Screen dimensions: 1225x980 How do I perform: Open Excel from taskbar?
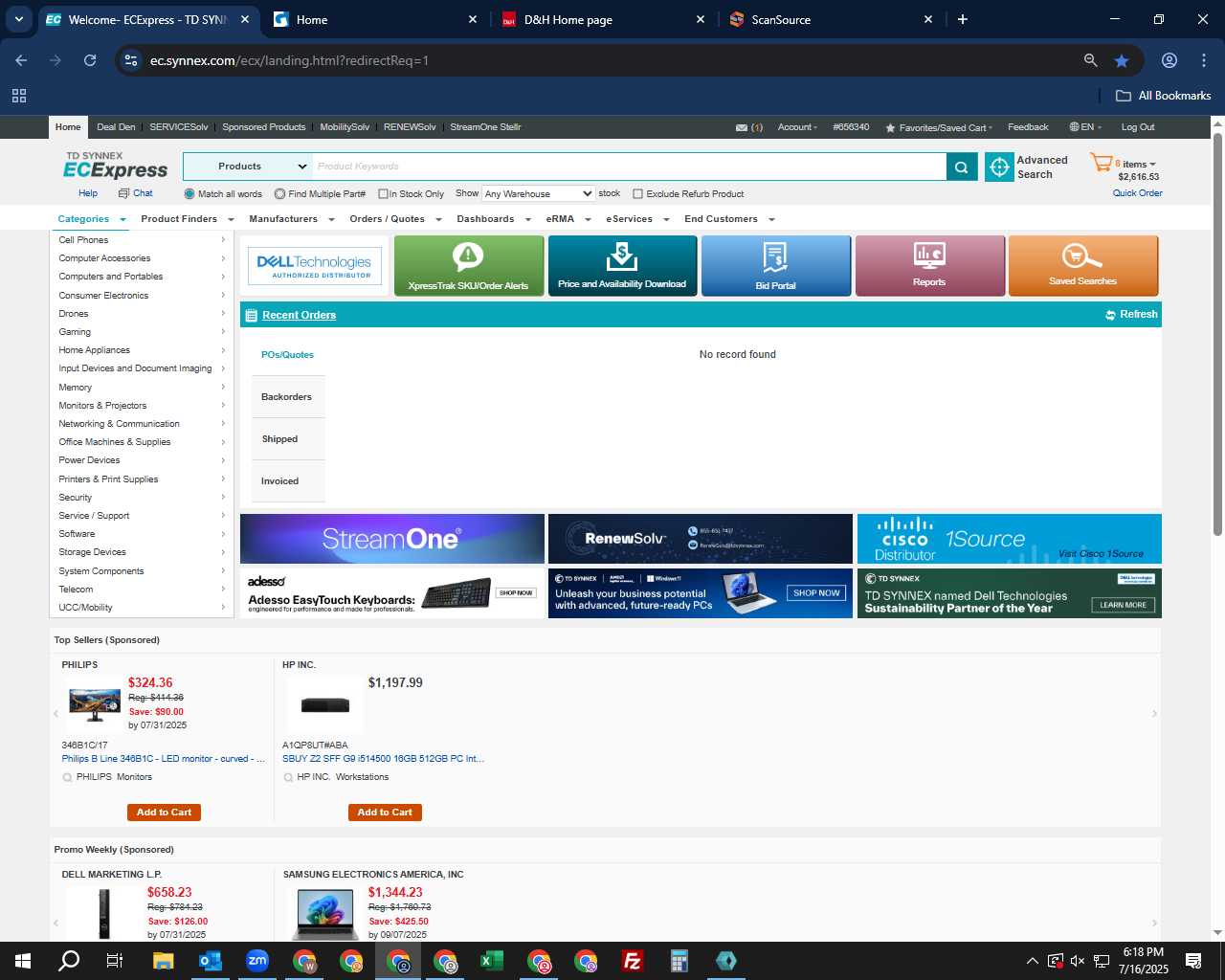point(492,961)
